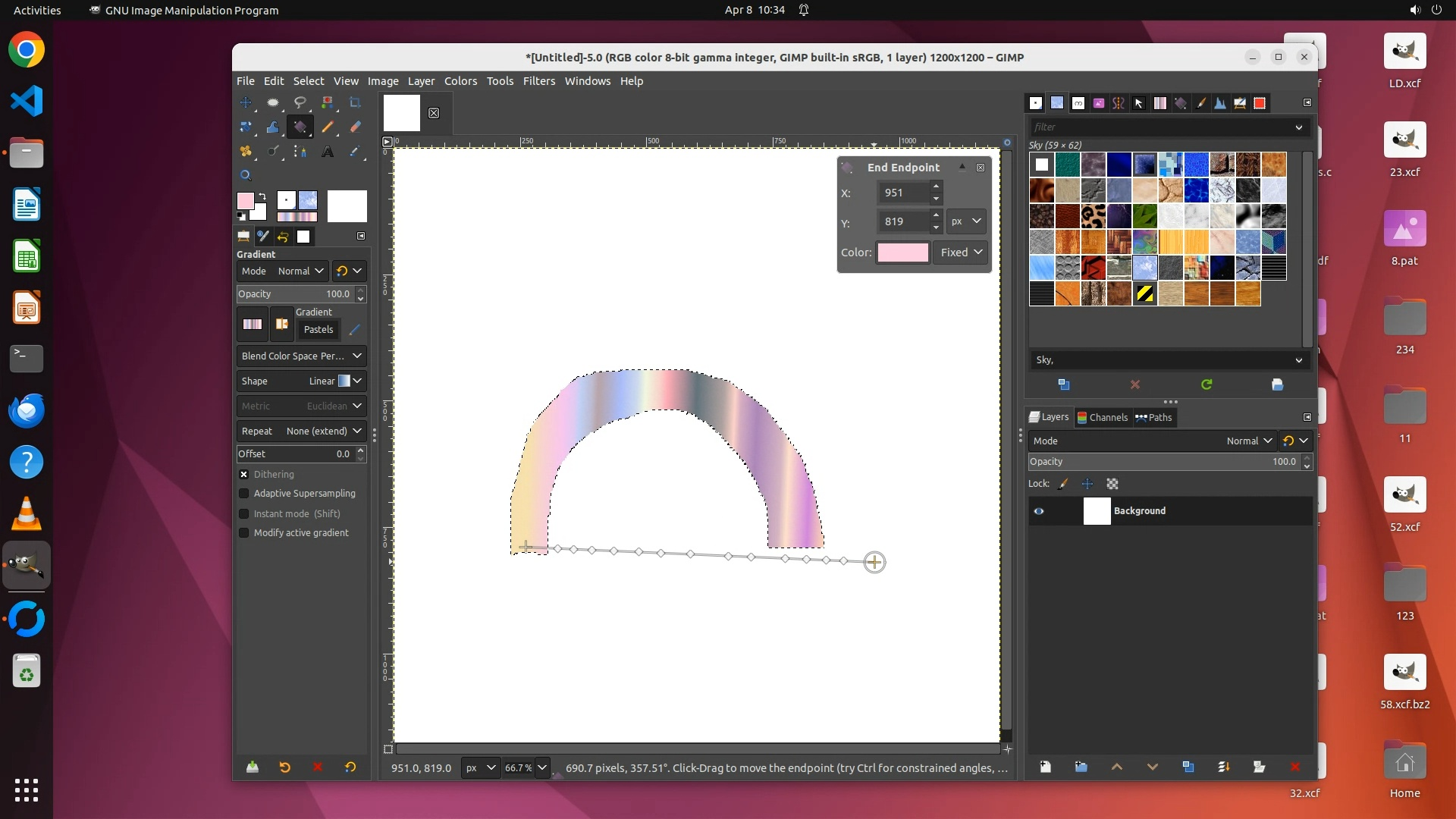Select the Crop tool
This screenshot has width=1456, height=819.
click(x=355, y=102)
